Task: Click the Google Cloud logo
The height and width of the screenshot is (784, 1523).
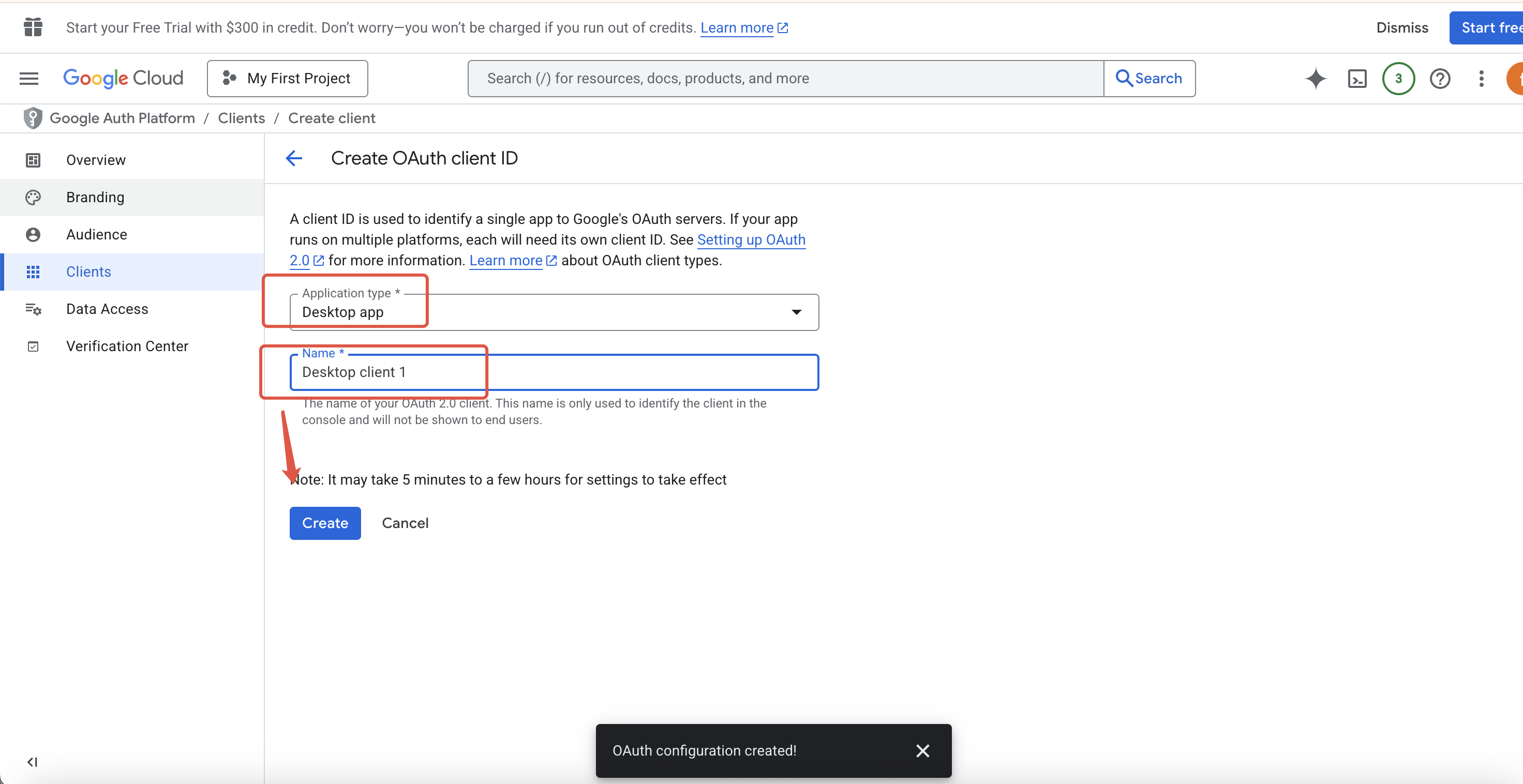Action: (x=123, y=78)
